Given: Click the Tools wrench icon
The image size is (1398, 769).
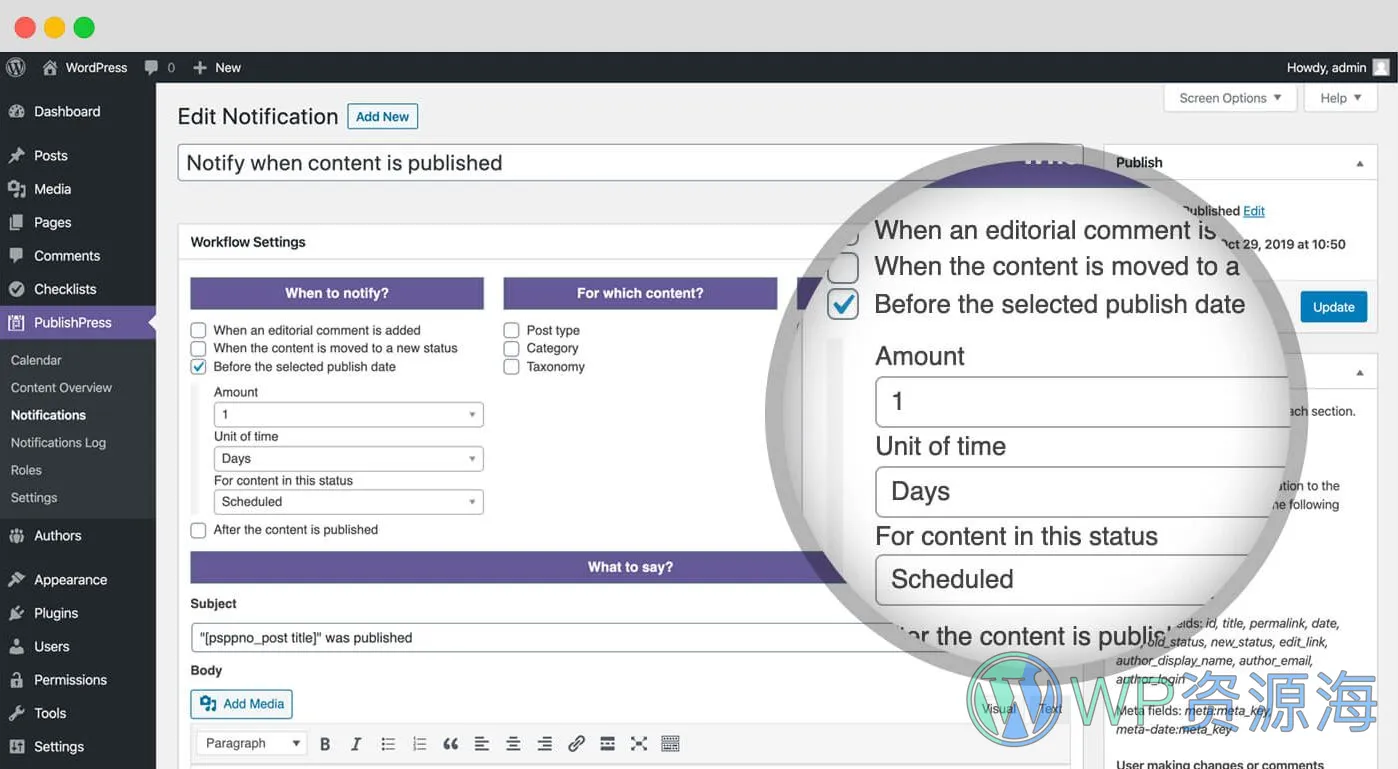Looking at the screenshot, I should (16, 713).
